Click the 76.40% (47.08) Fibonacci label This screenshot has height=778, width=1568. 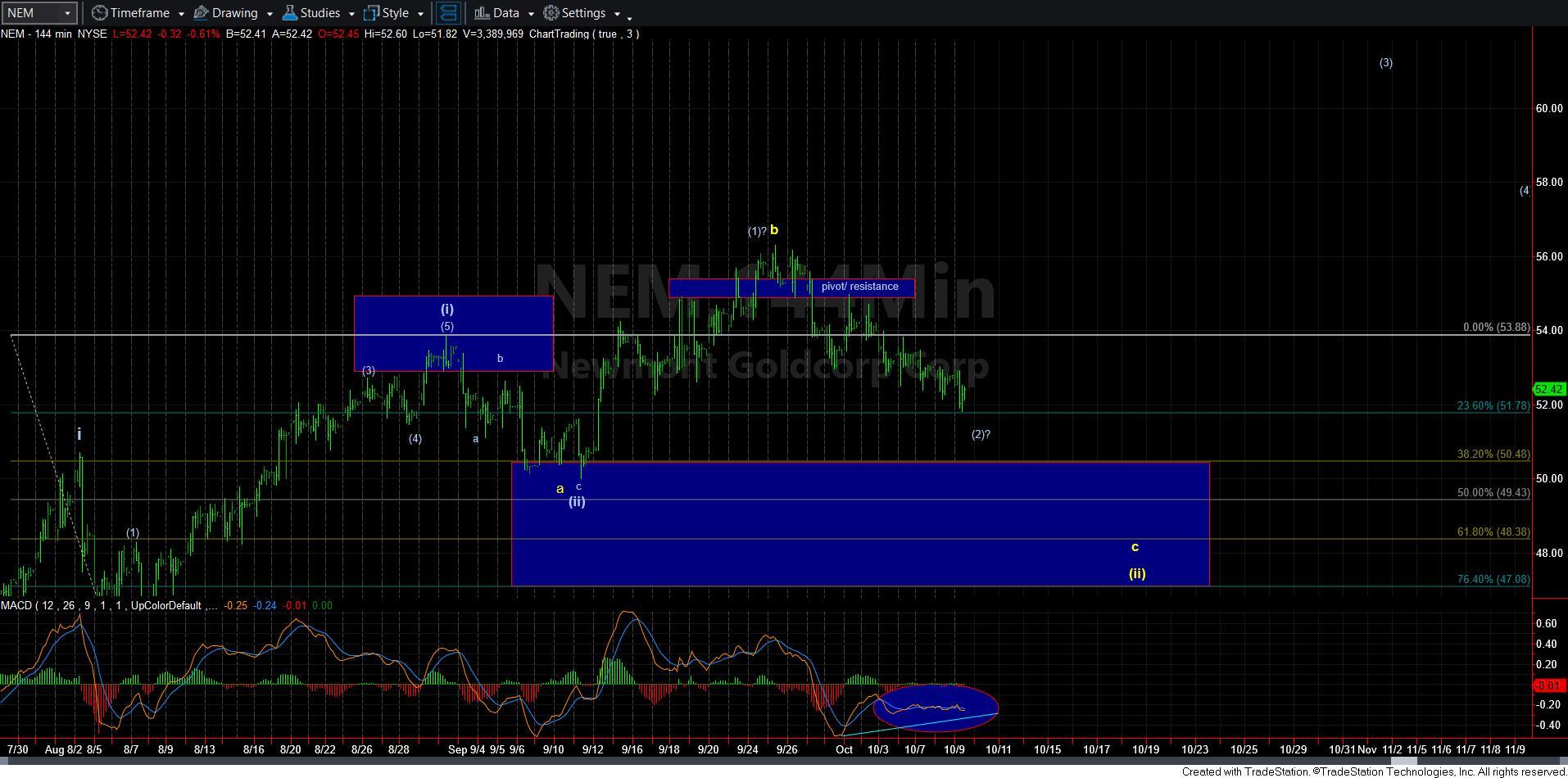pyautogui.click(x=1493, y=579)
